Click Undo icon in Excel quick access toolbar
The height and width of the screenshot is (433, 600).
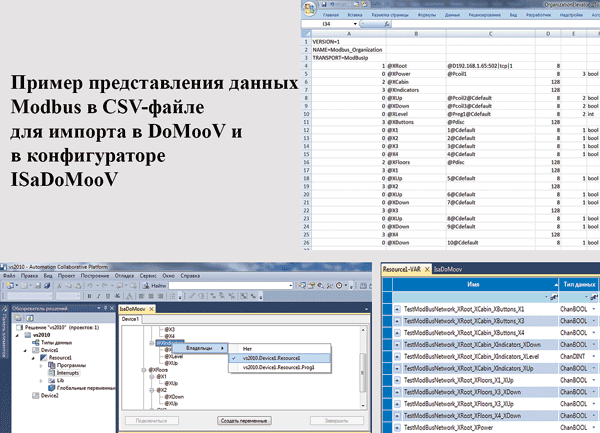(333, 5)
